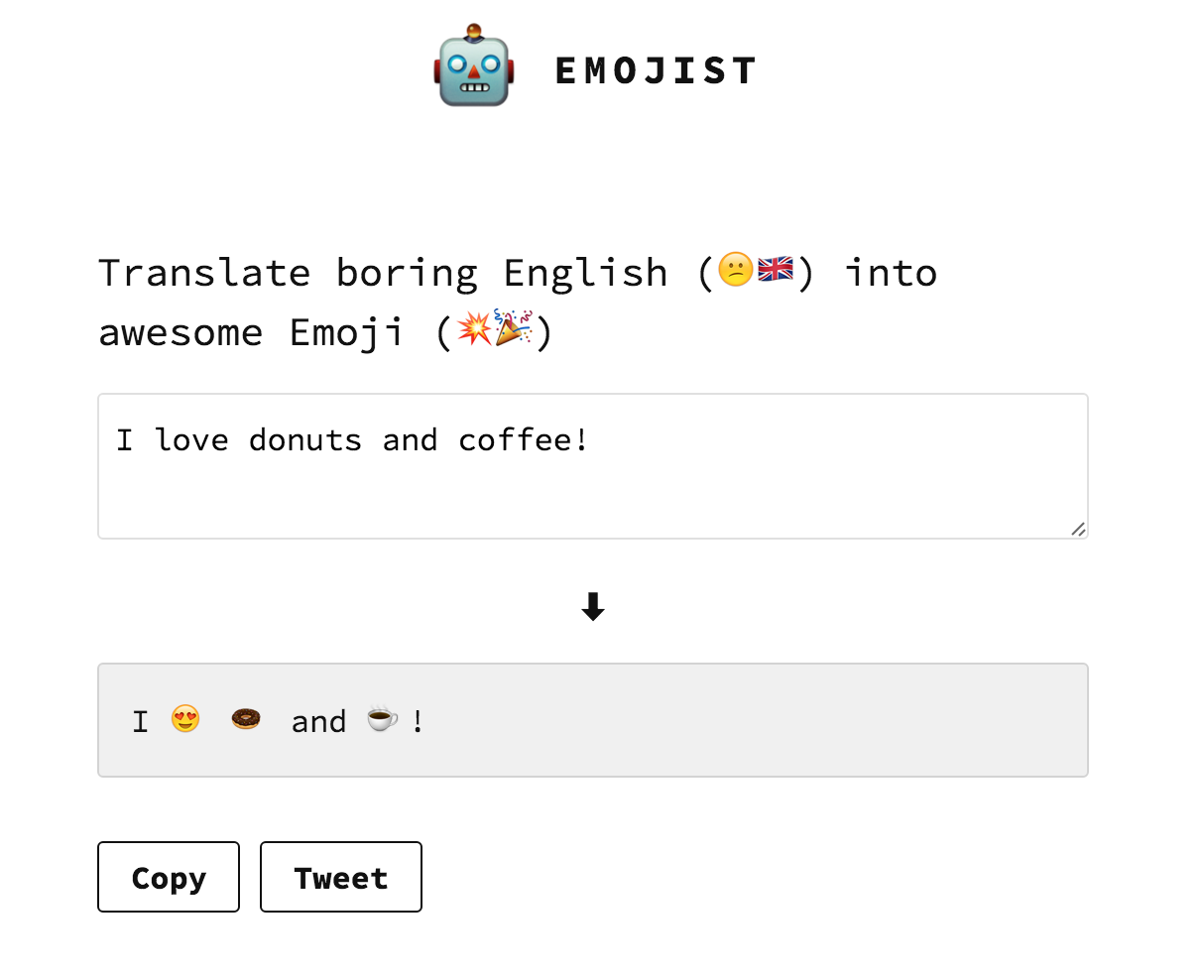
Task: Click the coffee cup emoji in the output
Action: coord(381,720)
